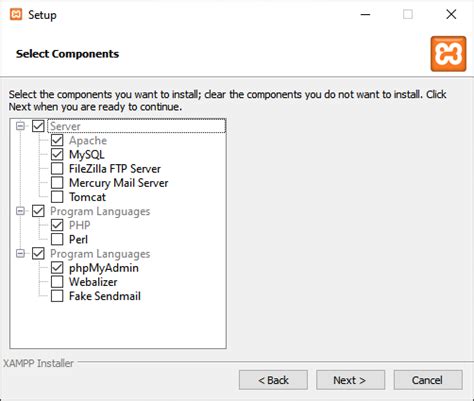Check the Perl component
Screen dimensions: 474x401
point(57,239)
